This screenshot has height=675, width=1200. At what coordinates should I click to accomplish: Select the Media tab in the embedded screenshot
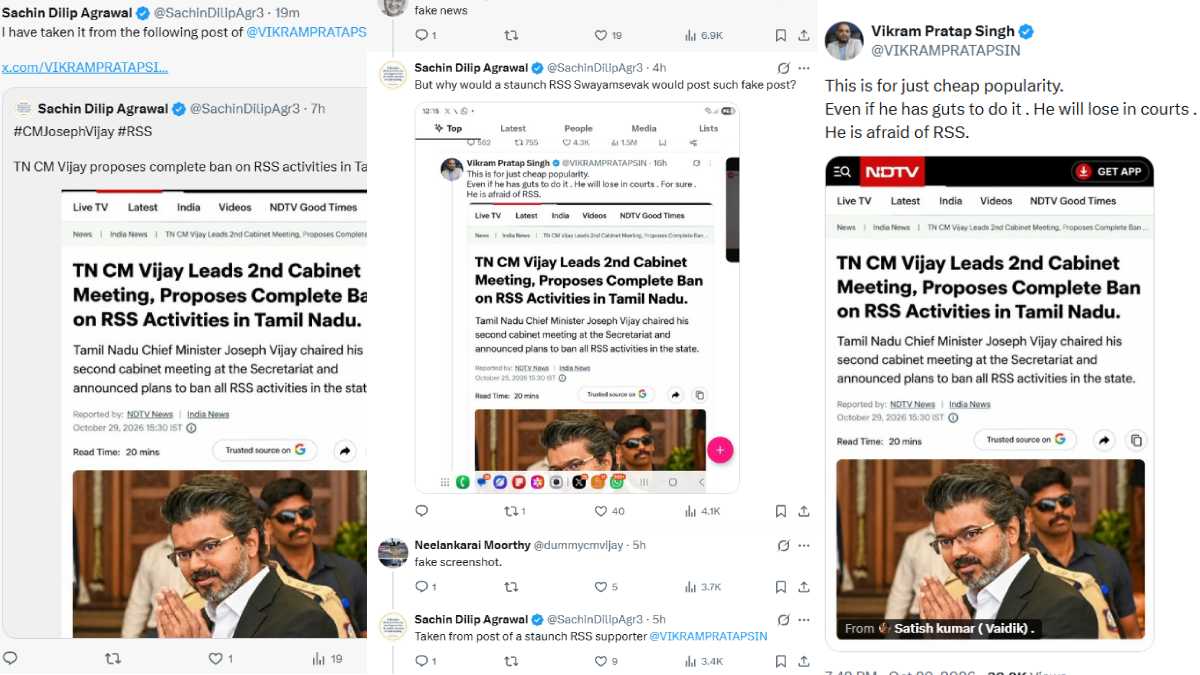tap(644, 128)
